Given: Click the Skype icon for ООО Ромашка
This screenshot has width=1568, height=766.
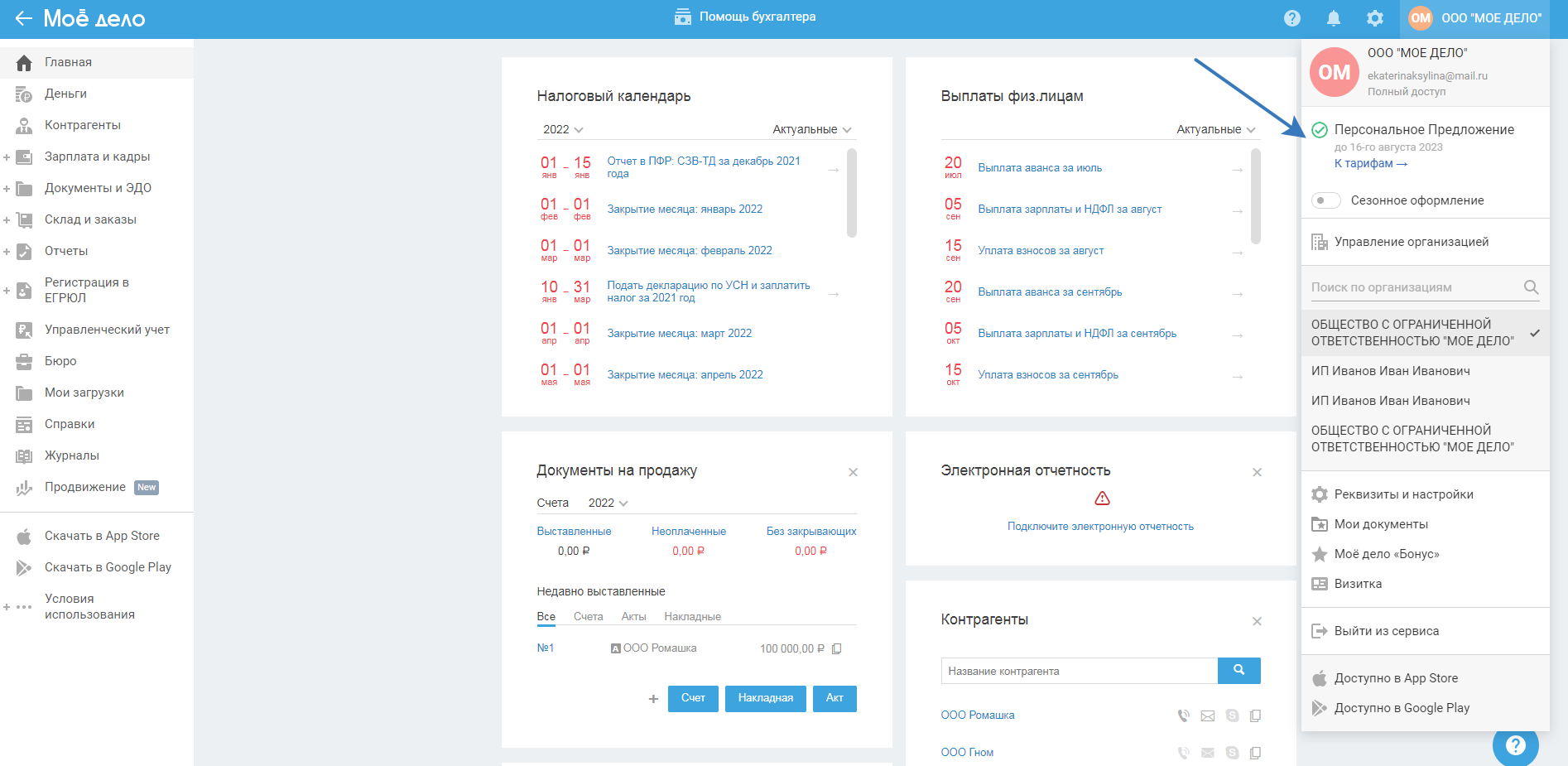Looking at the screenshot, I should (x=1232, y=715).
